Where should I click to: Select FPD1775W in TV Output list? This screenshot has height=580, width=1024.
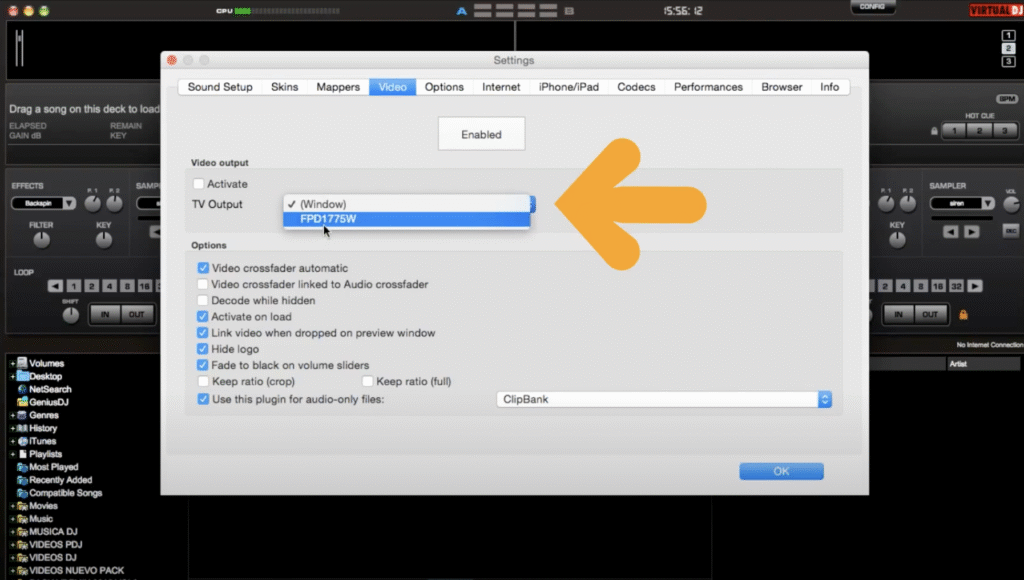(x=406, y=219)
